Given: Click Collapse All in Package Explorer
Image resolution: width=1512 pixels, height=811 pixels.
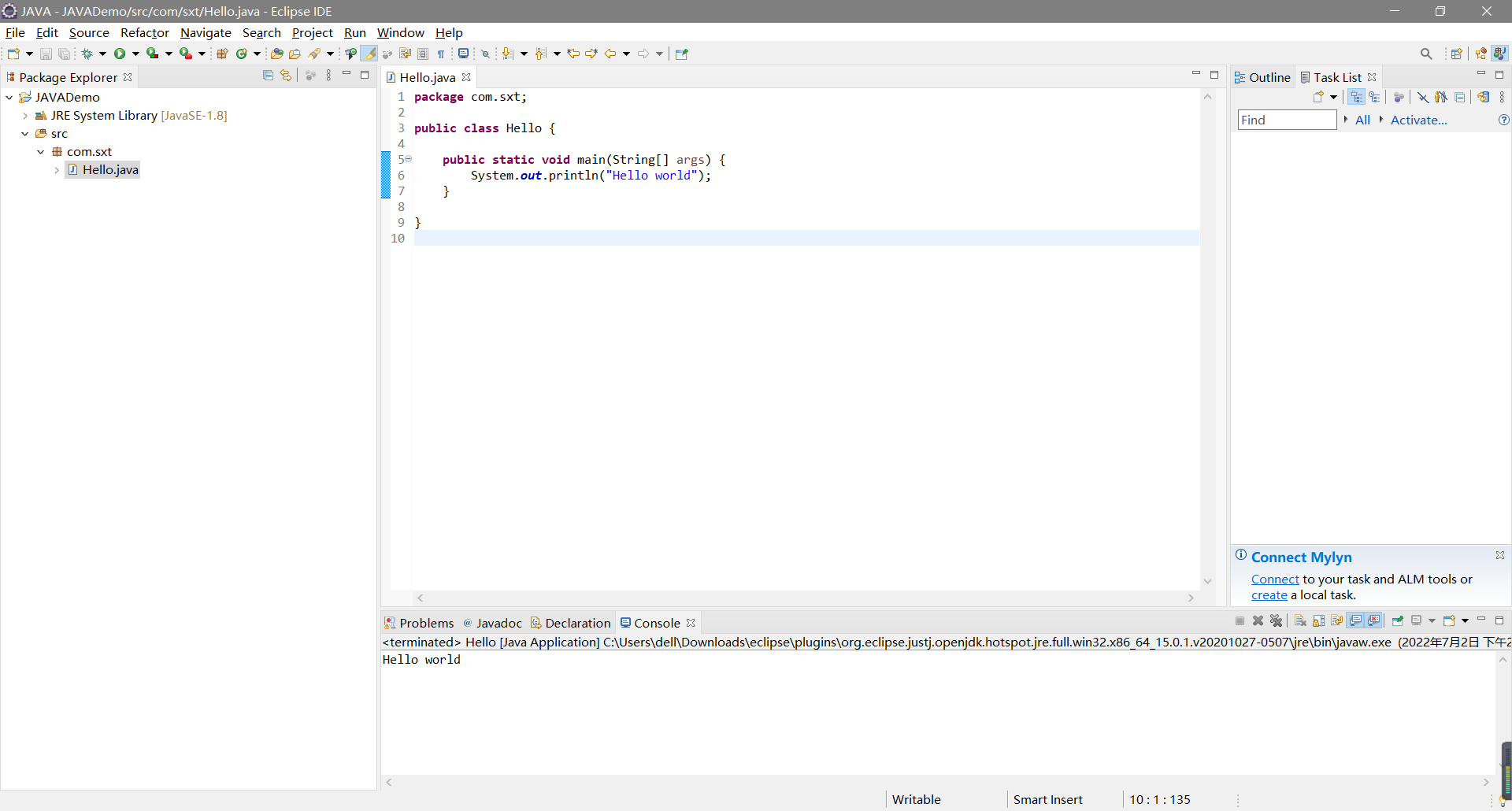Looking at the screenshot, I should point(268,76).
